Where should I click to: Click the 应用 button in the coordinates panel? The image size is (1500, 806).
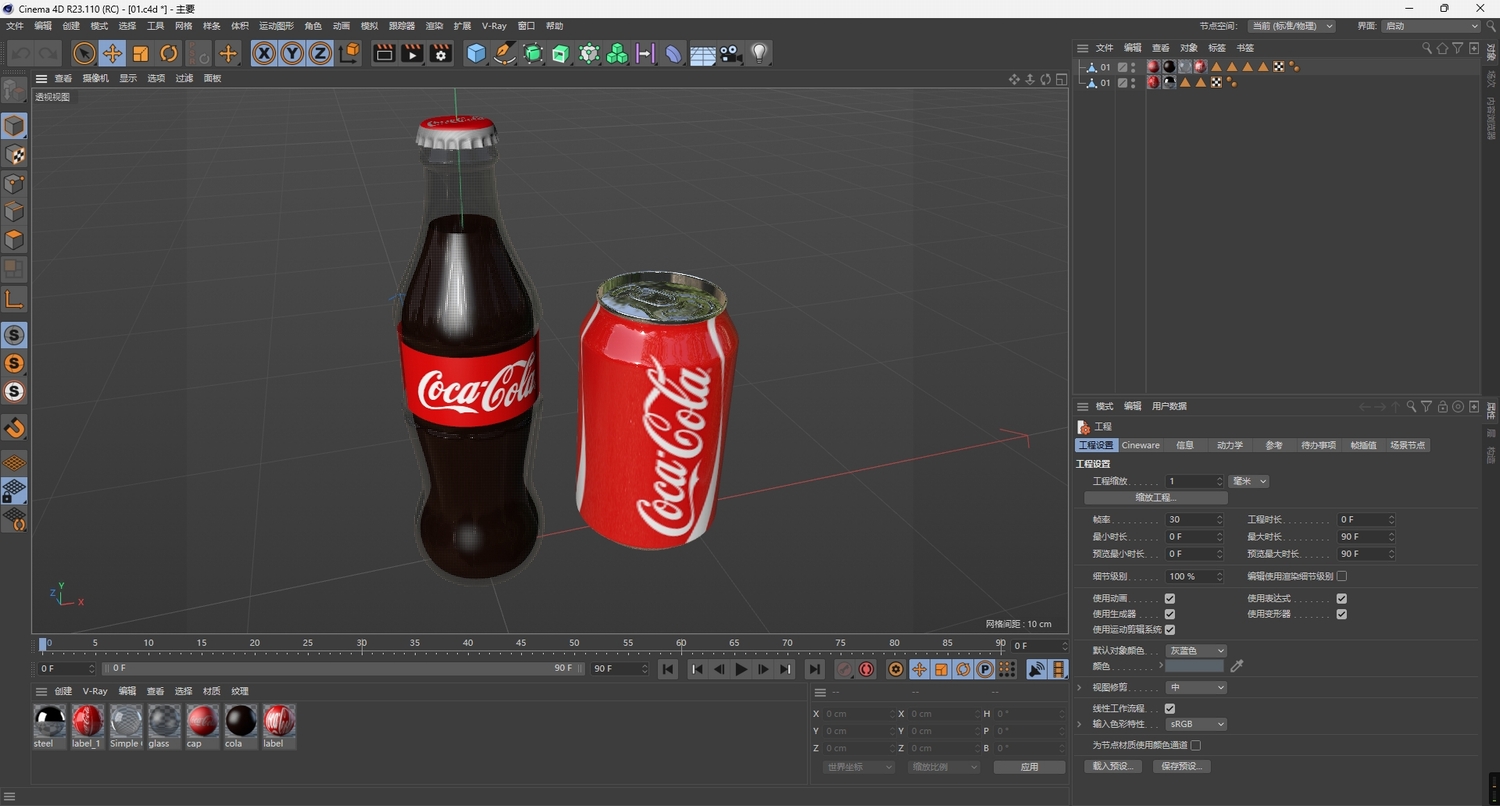coord(1028,766)
